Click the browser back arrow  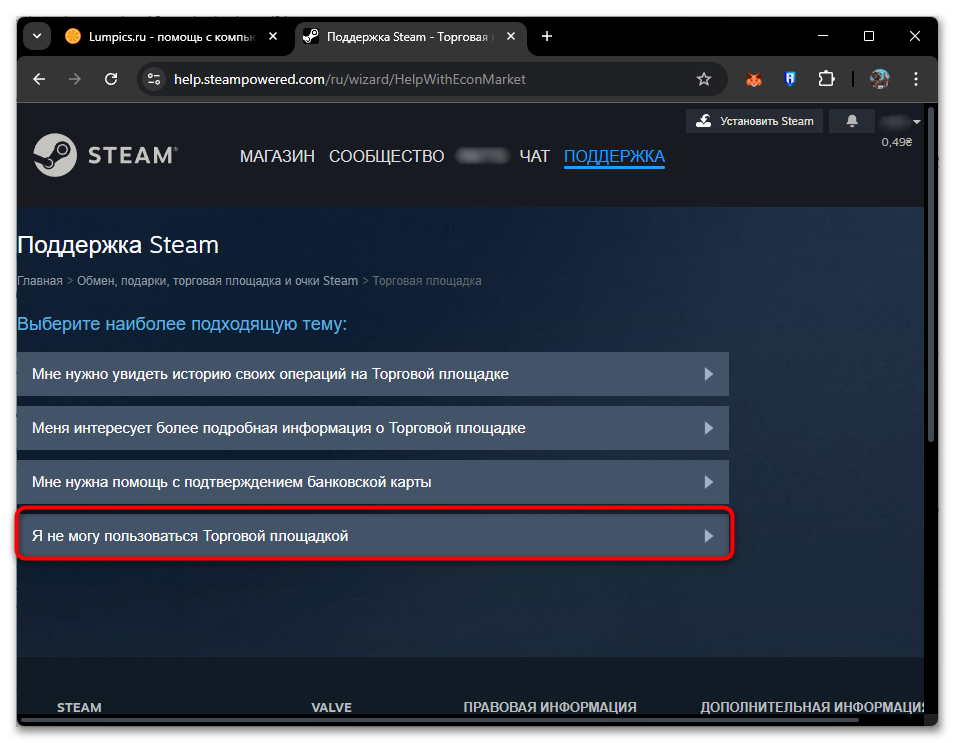coord(39,79)
